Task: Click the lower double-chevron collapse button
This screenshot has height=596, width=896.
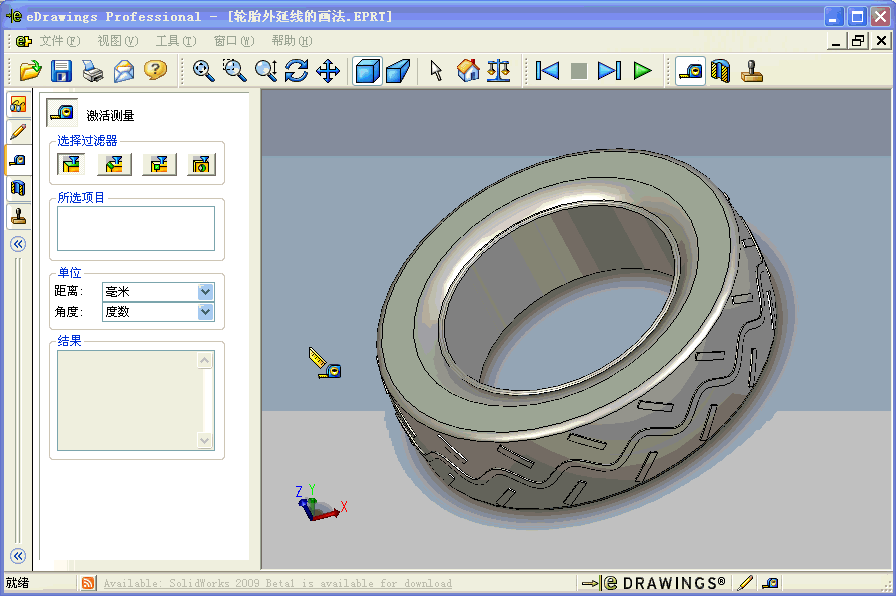Action: point(18,555)
